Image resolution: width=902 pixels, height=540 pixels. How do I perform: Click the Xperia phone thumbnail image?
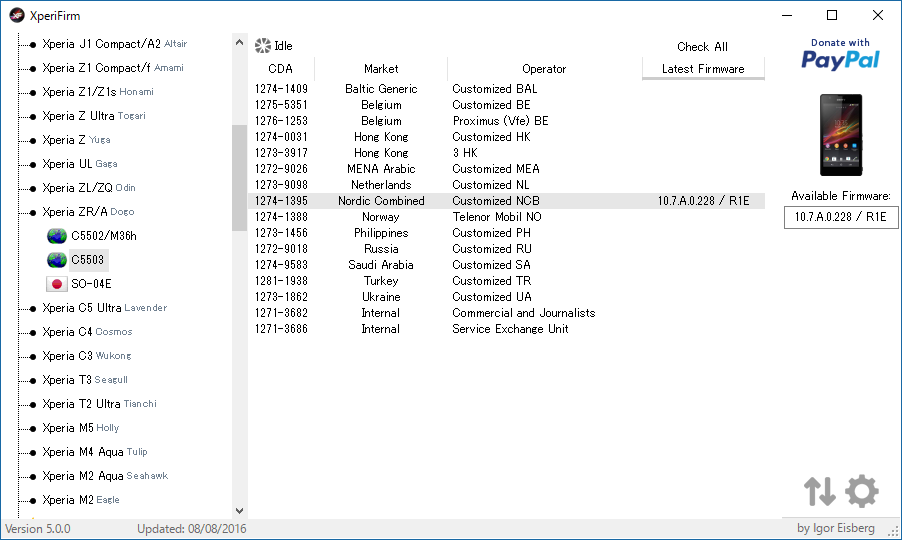841,135
